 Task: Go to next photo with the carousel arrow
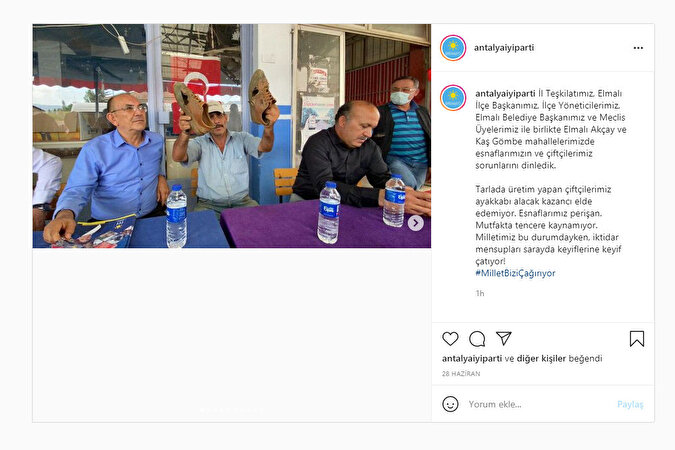[x=415, y=223]
